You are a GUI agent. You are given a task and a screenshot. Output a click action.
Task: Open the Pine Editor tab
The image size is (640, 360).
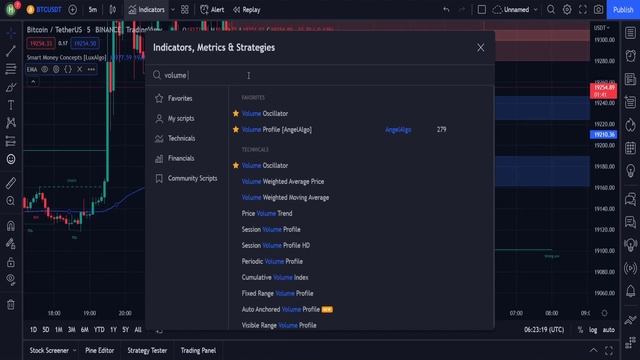tap(100, 351)
